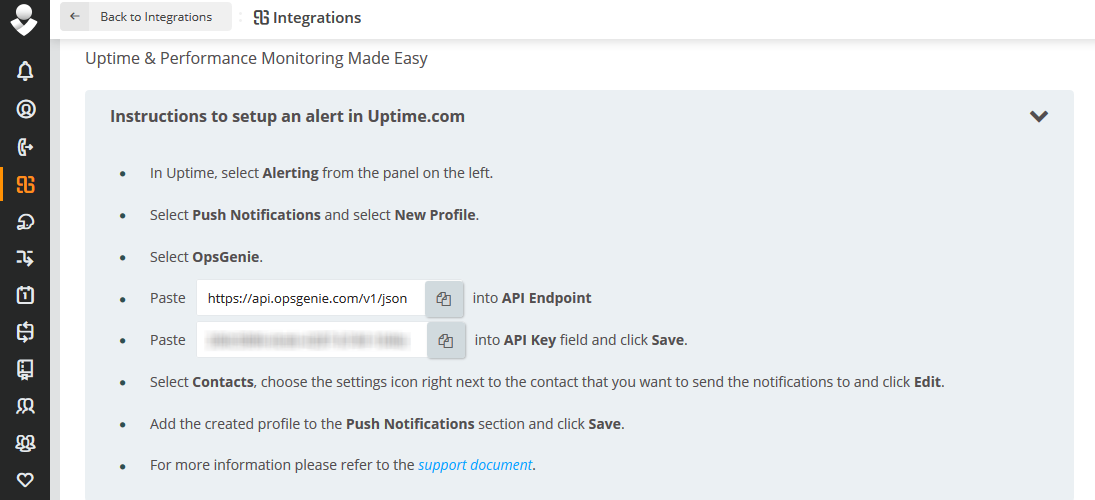Viewport: 1095px width, 500px height.
Task: Open the two-person users icon
Action: [x=25, y=406]
